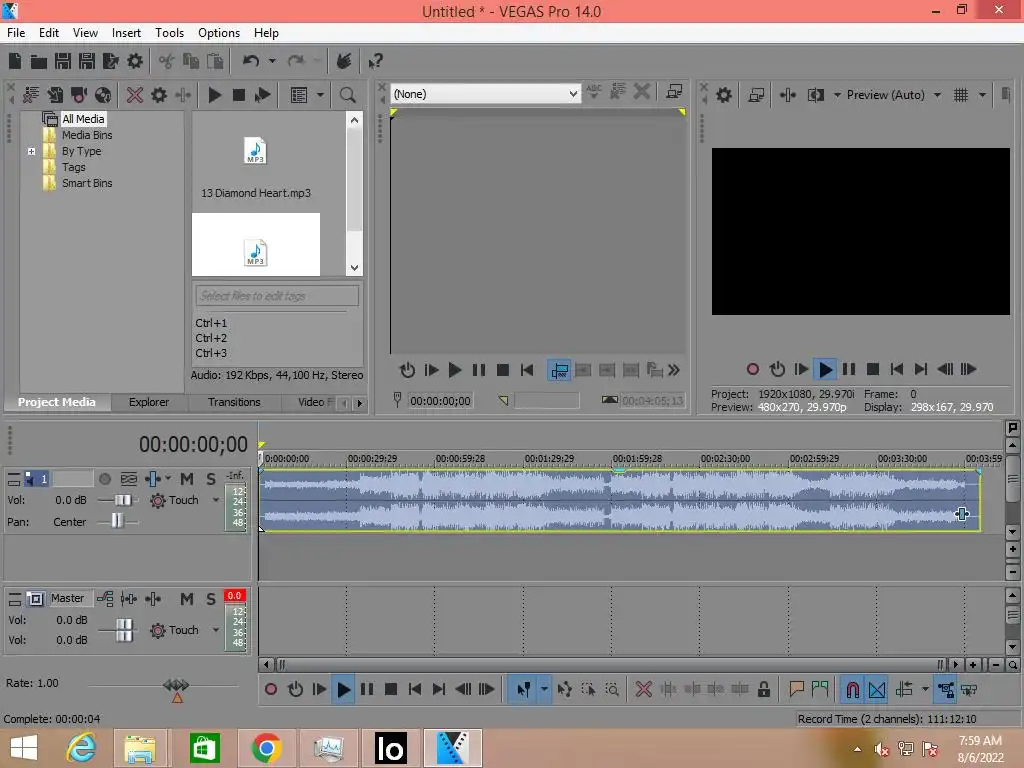Open the Tools menu

tap(169, 33)
